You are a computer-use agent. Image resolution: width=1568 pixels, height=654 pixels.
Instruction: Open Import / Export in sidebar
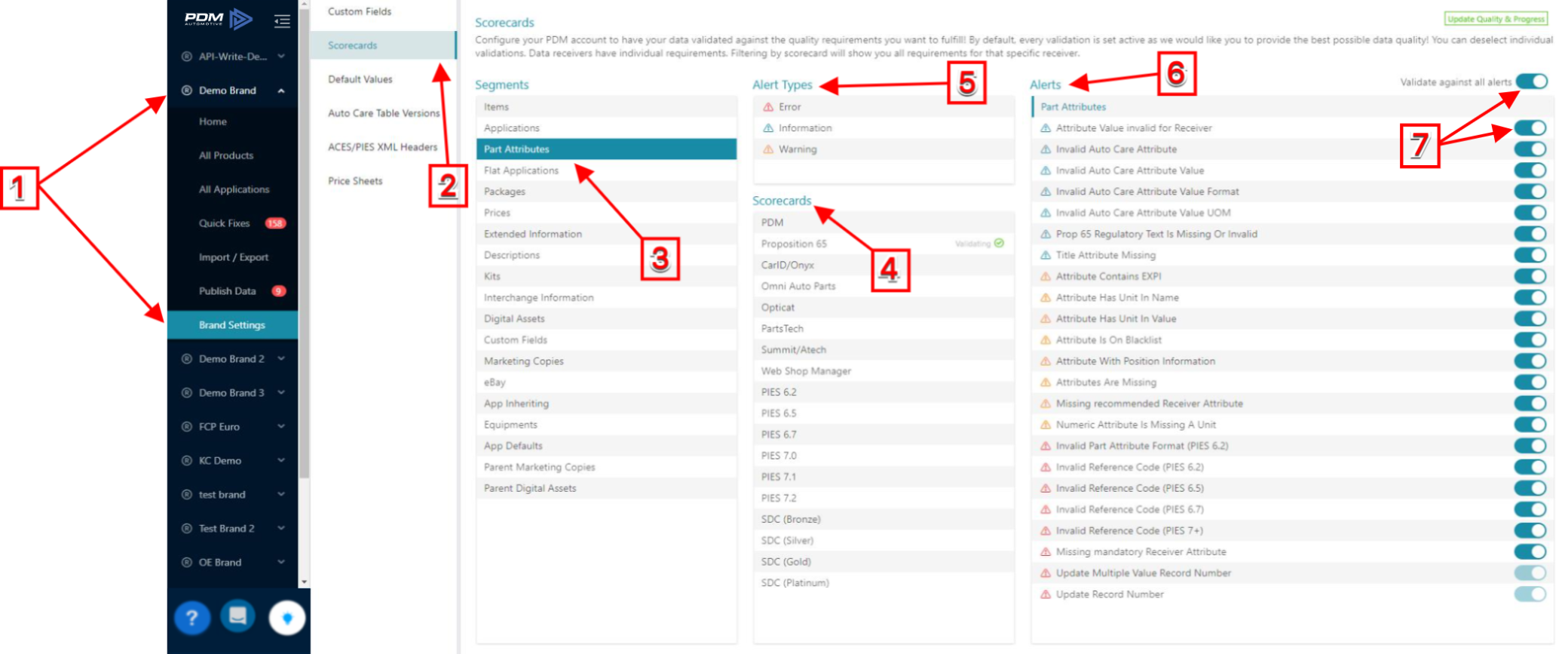(233, 257)
